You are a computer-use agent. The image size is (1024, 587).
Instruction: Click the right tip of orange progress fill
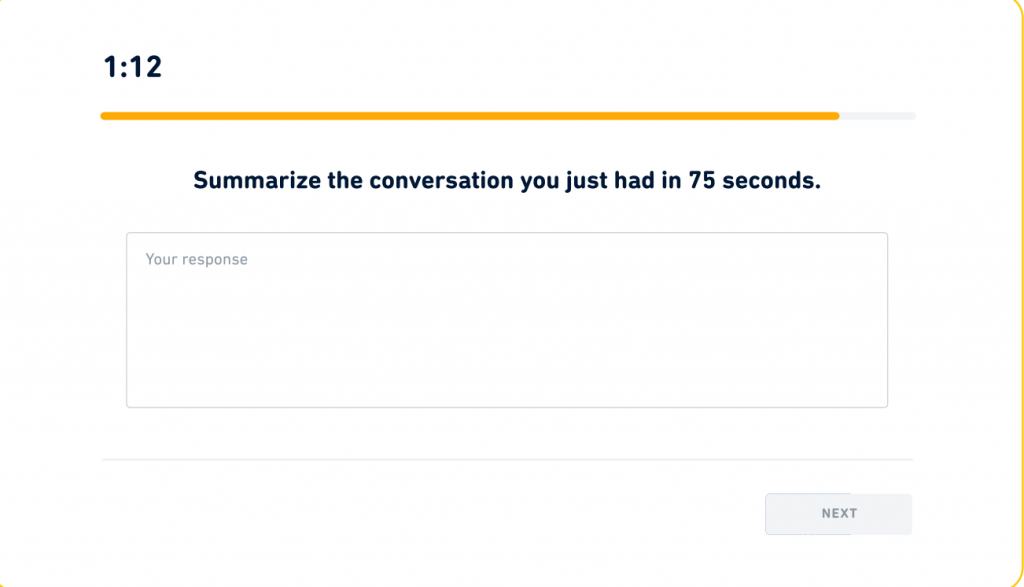[x=836, y=116]
